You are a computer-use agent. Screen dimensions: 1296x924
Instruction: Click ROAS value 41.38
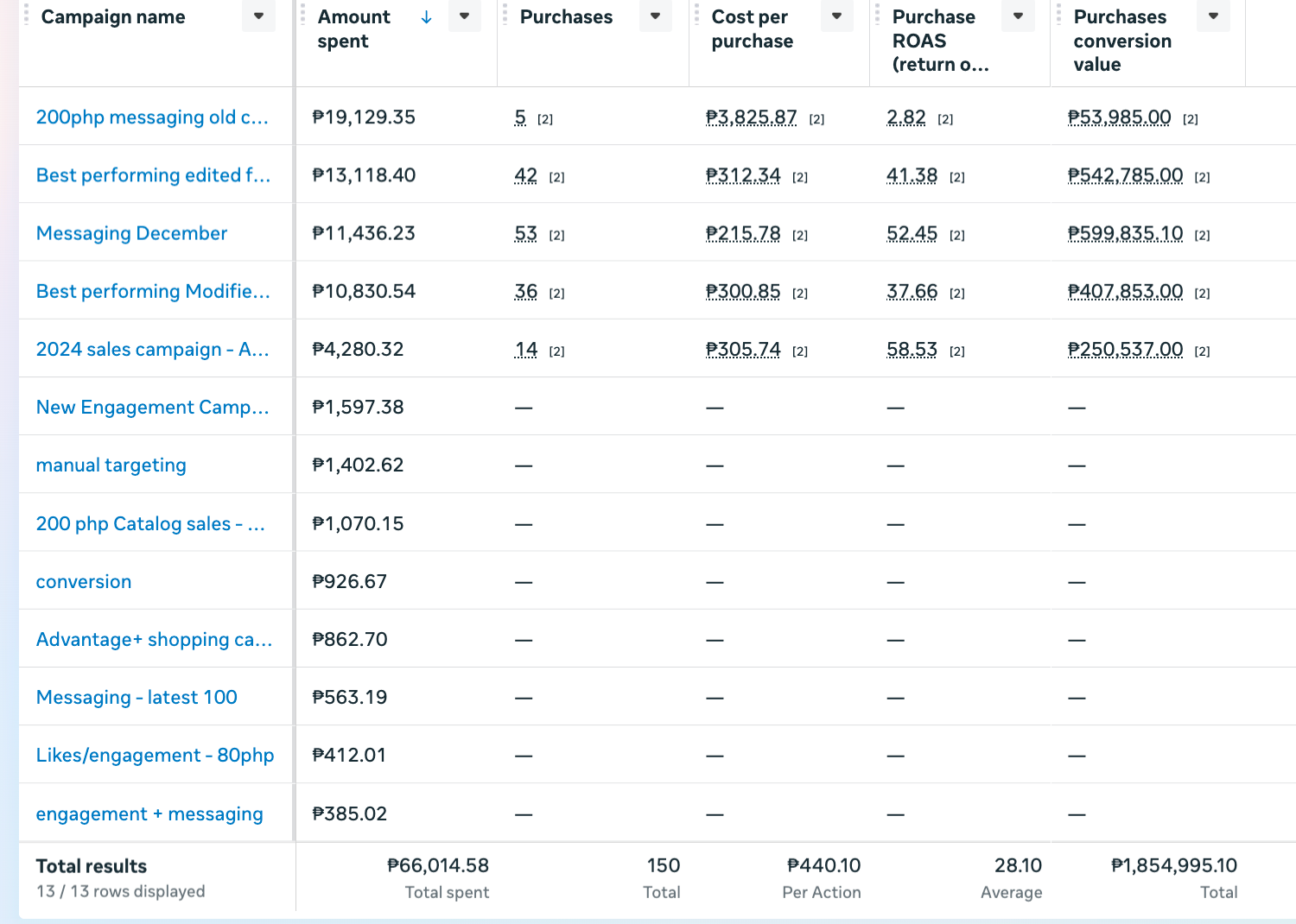[x=912, y=175]
